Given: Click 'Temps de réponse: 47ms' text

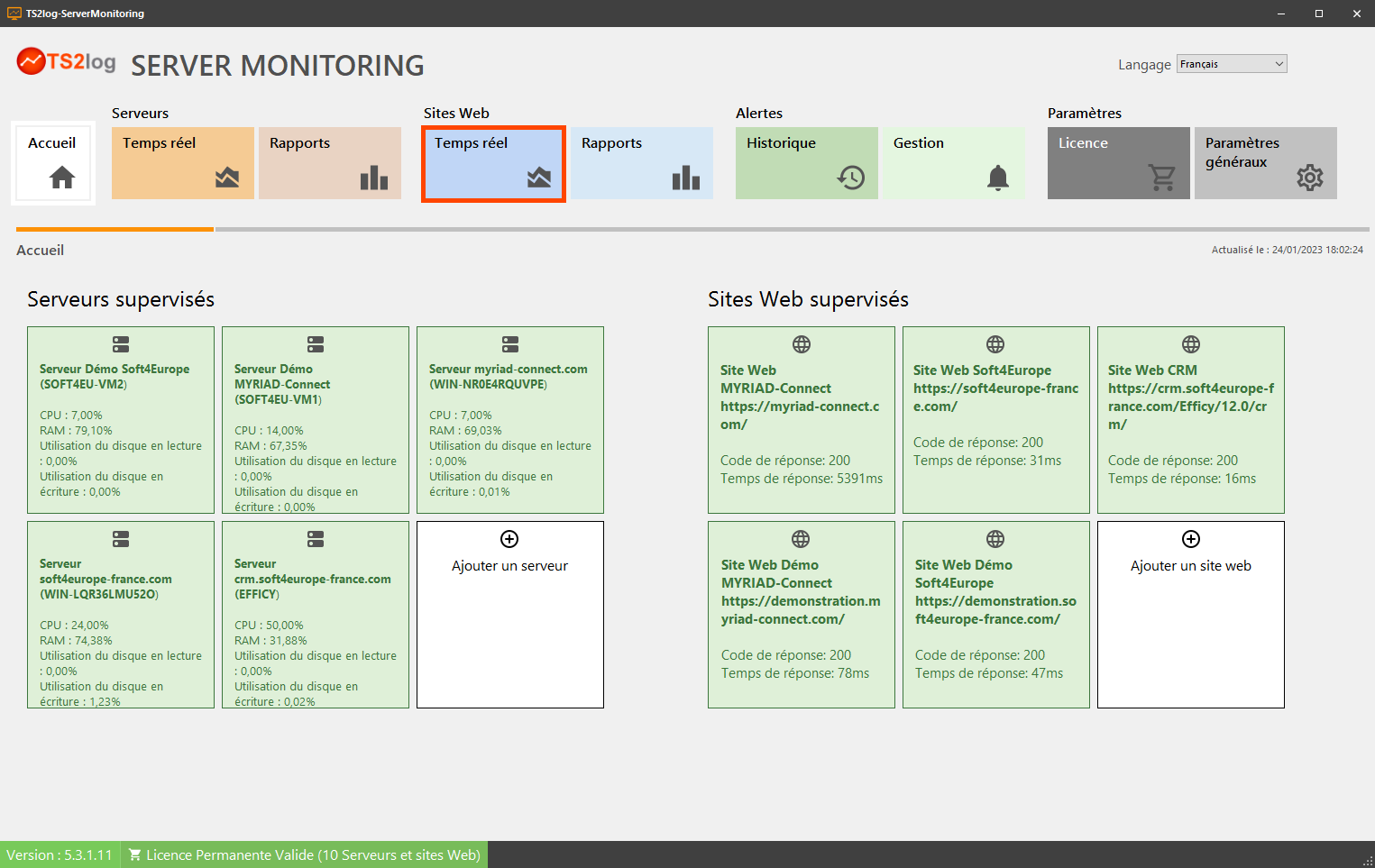Looking at the screenshot, I should pyautogui.click(x=989, y=673).
